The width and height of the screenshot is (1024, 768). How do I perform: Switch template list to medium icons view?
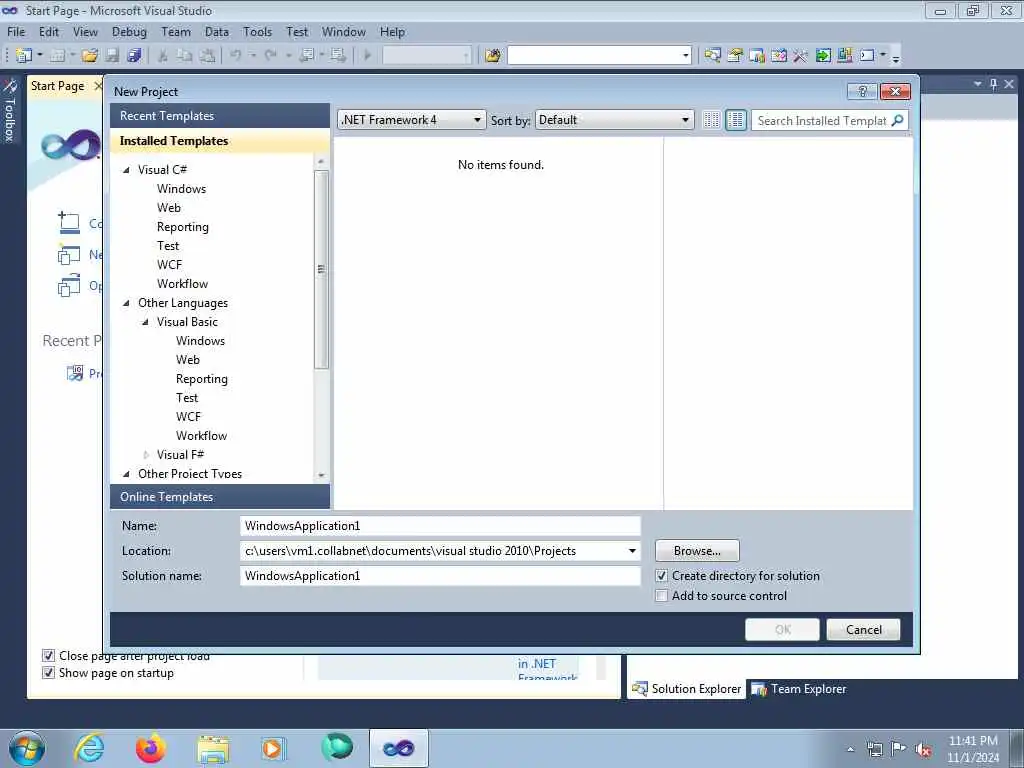coord(736,120)
